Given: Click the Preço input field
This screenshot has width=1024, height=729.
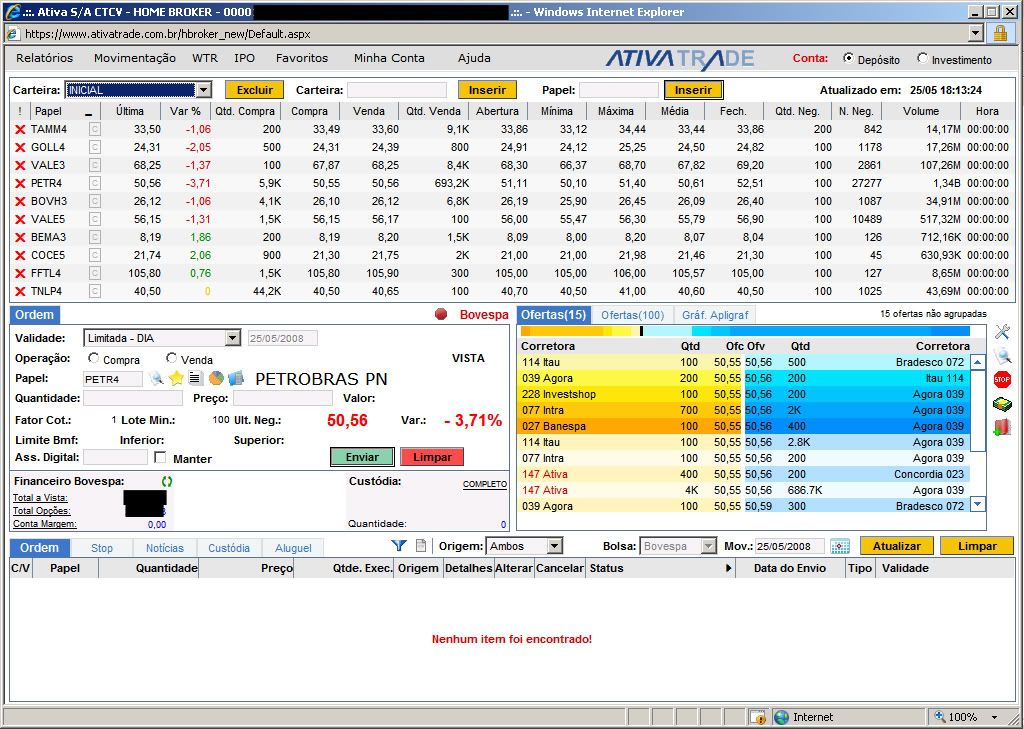Looking at the screenshot, I should (283, 398).
